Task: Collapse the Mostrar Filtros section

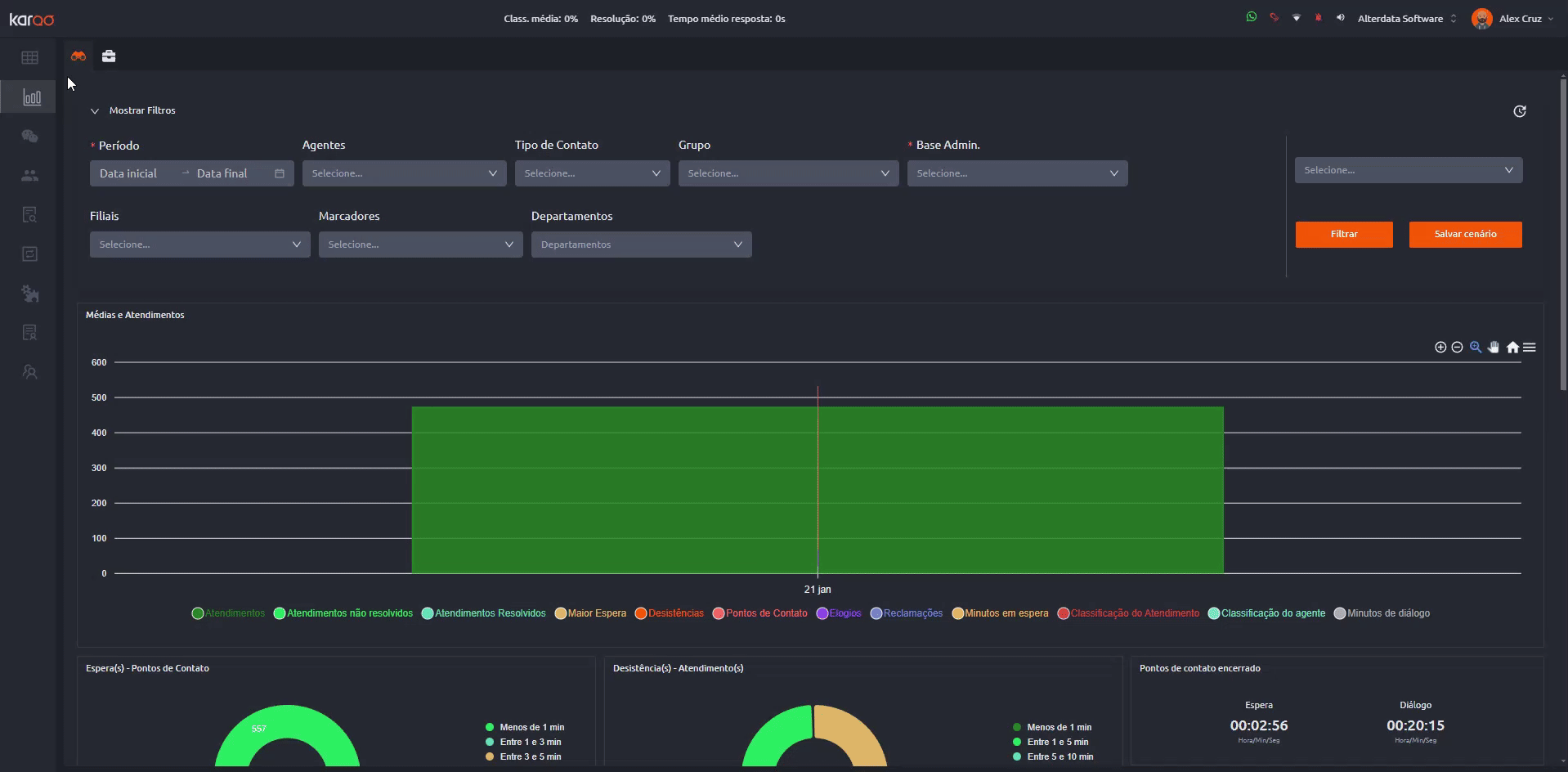Action: coord(133,110)
